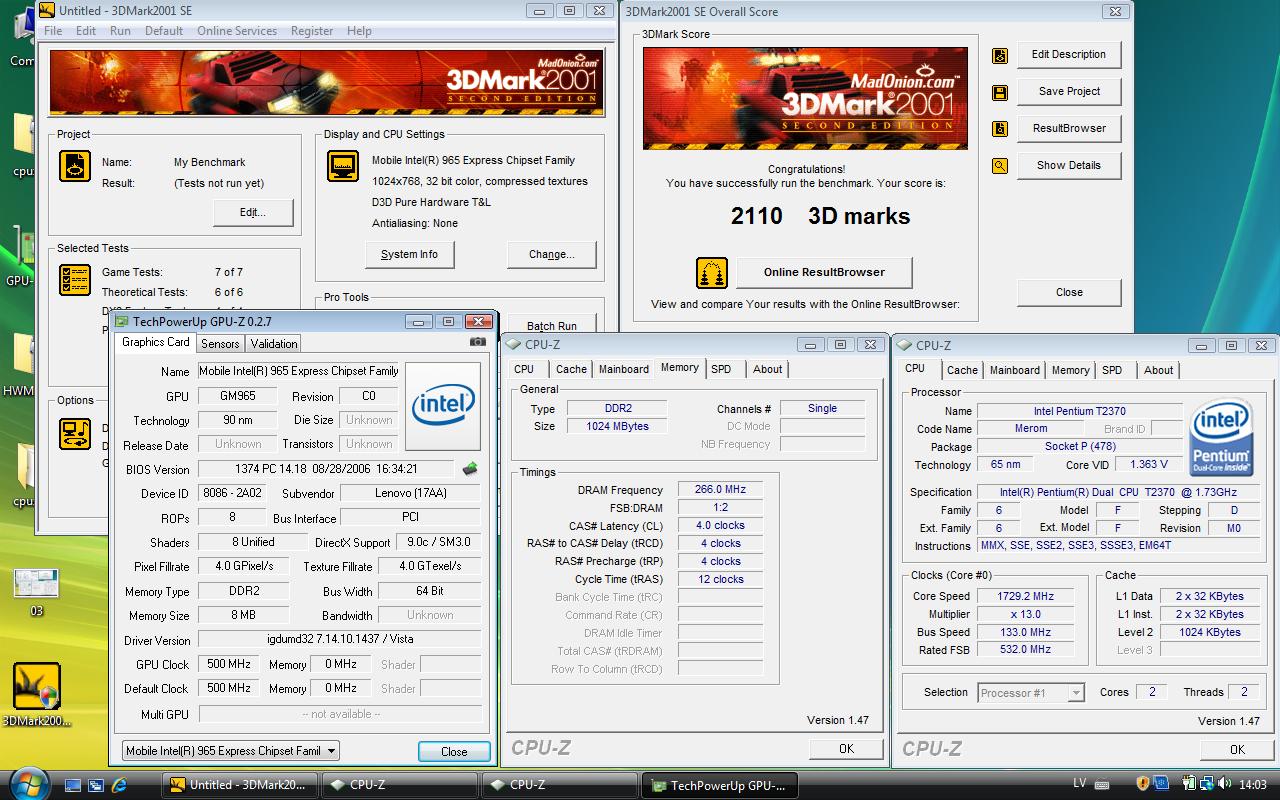Screen dimensions: 1280x800
Task: Click the Options section icon in 3DMark
Action: (75, 434)
